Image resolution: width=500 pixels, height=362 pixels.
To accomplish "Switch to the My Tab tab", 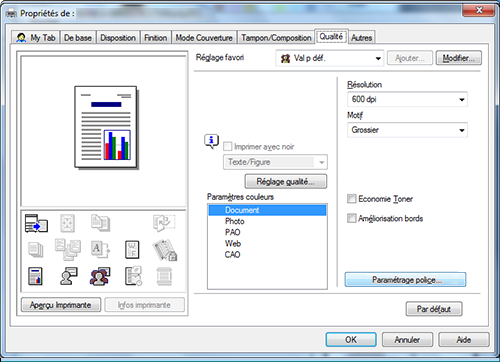I will coord(36,38).
